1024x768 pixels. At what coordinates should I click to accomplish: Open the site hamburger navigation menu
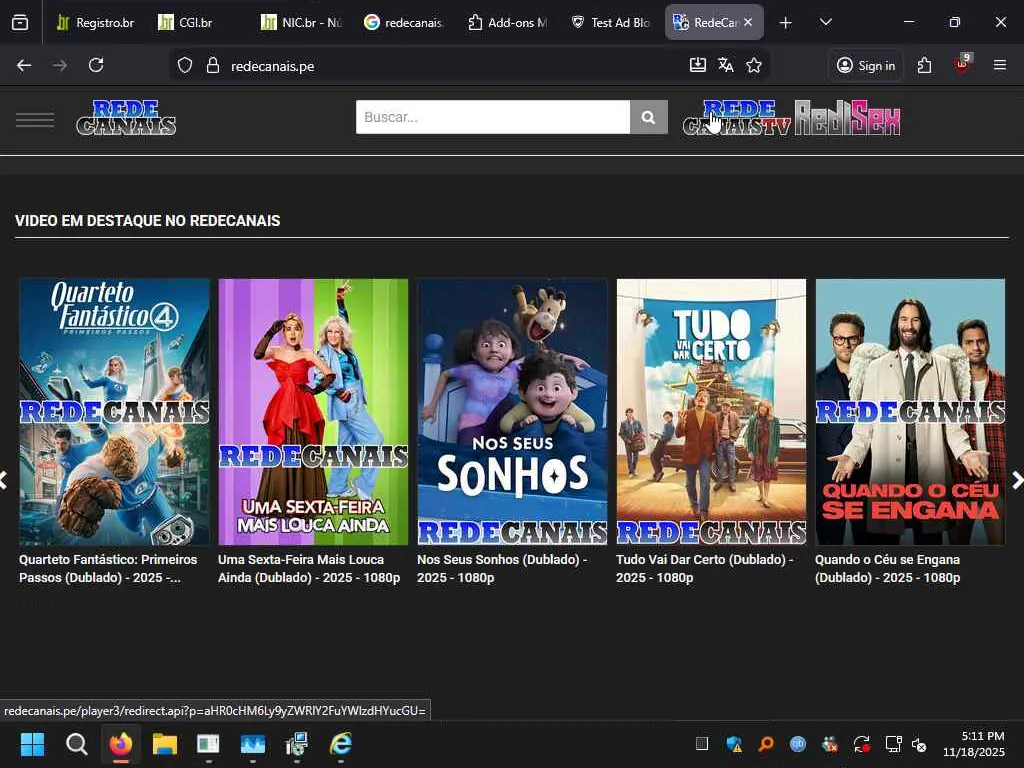(35, 120)
